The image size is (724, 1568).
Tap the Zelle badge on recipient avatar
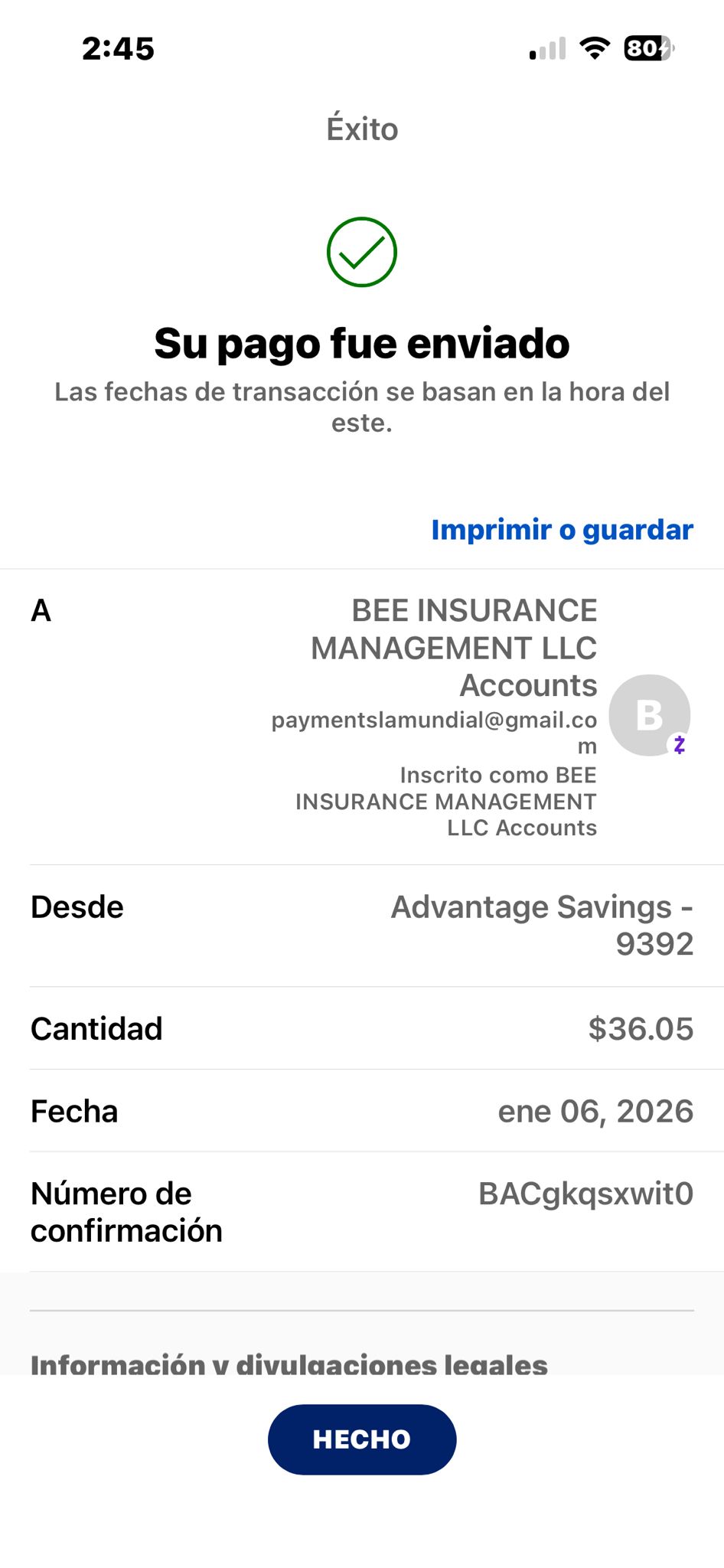coord(679,744)
